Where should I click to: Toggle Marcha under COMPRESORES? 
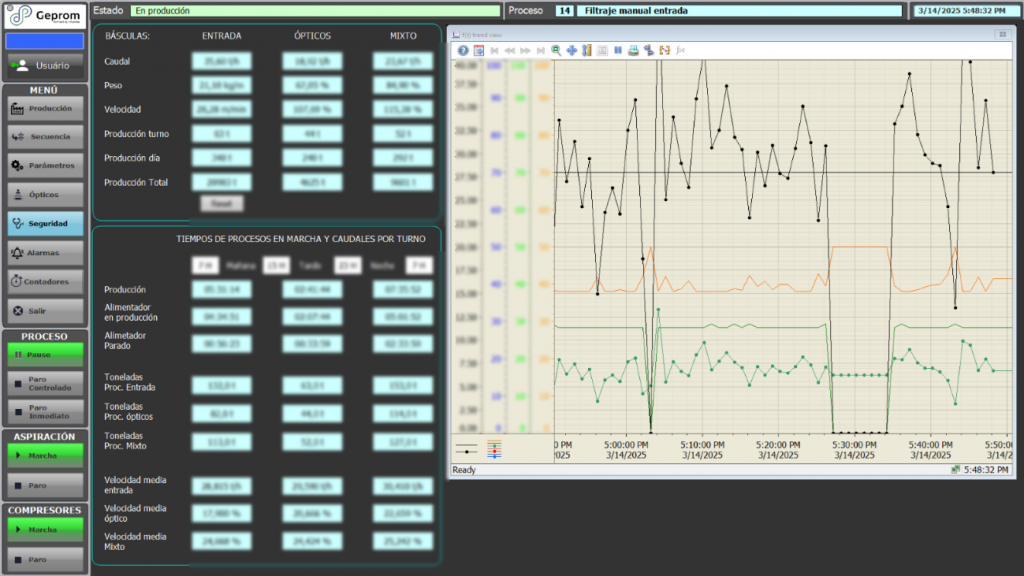pos(45,529)
